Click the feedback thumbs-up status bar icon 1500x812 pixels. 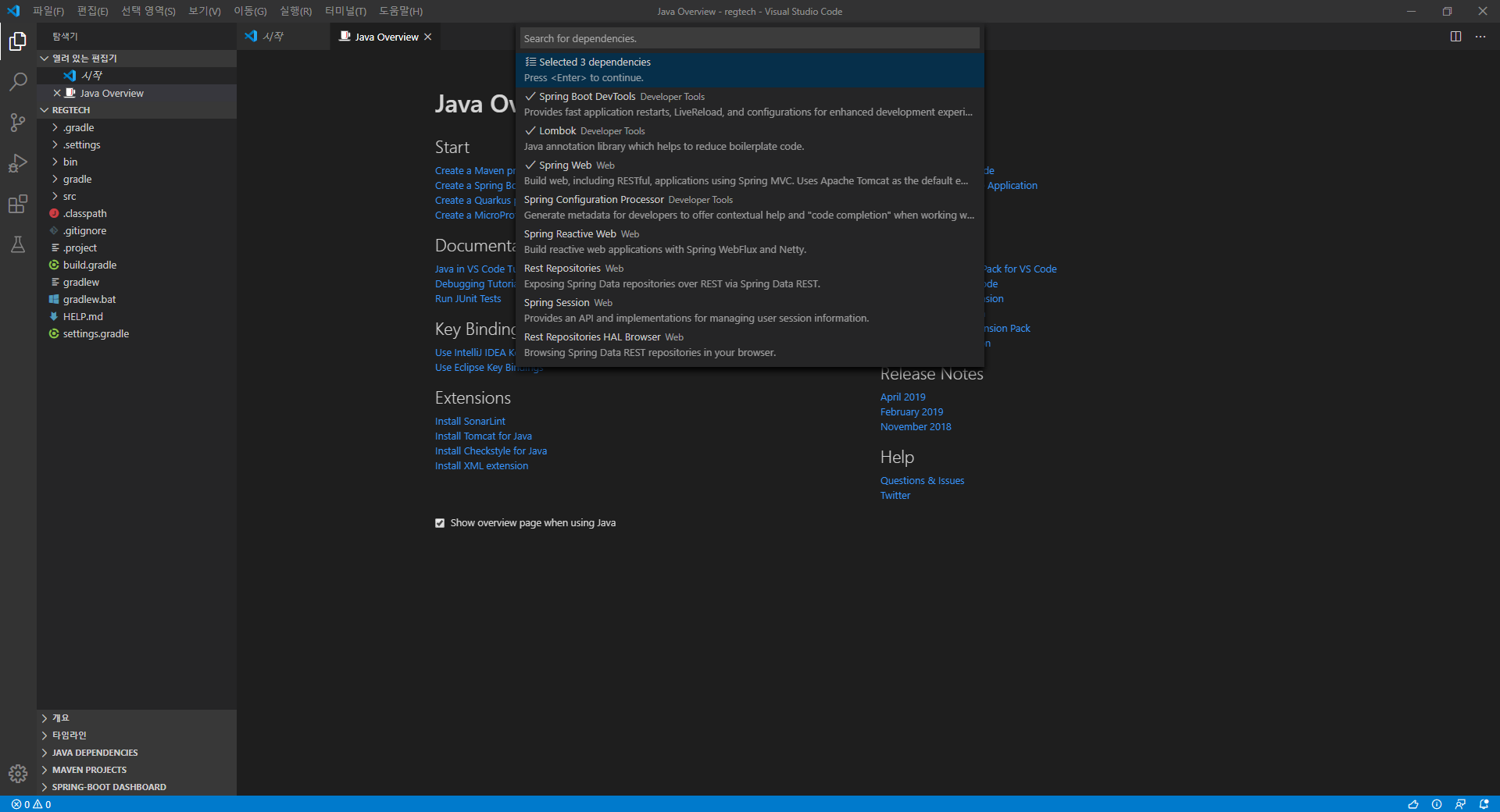pos(1414,805)
